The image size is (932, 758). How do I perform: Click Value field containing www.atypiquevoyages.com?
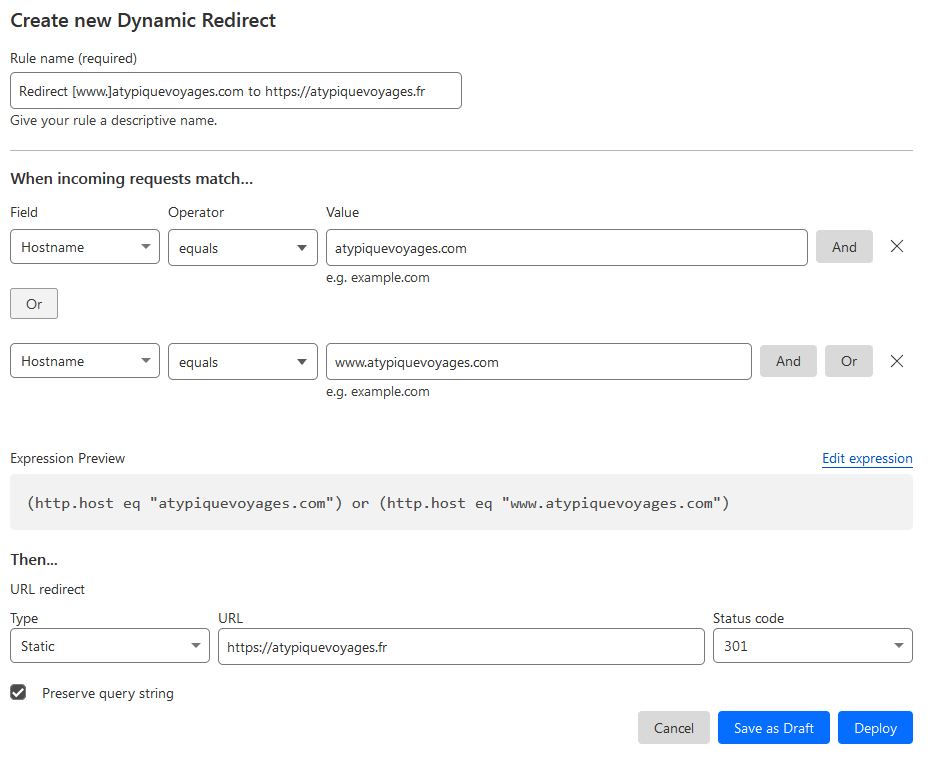tap(538, 361)
